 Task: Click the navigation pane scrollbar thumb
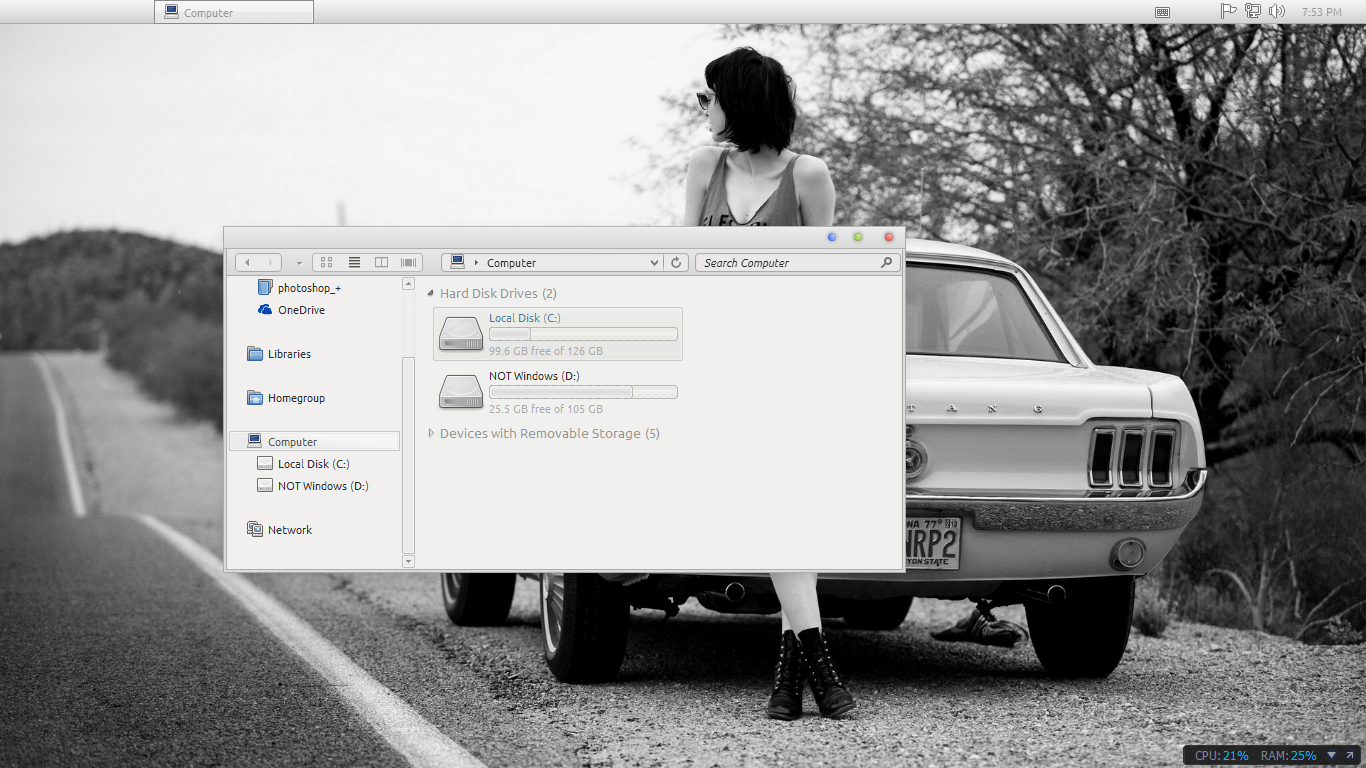pyautogui.click(x=408, y=455)
